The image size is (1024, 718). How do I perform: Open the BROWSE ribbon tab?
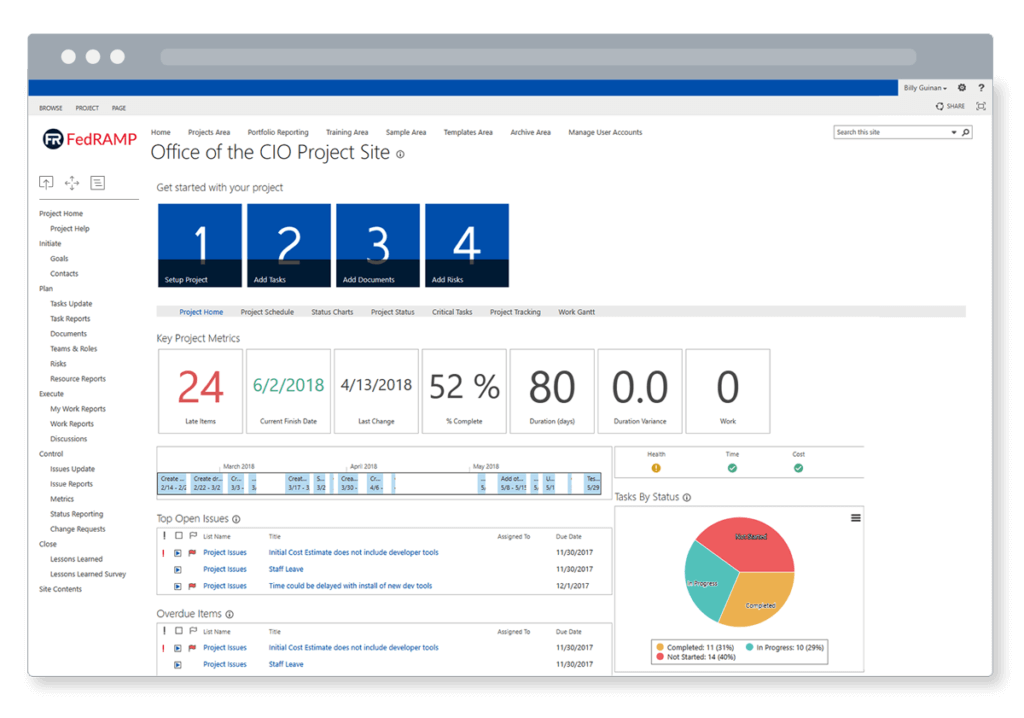[x=50, y=107]
